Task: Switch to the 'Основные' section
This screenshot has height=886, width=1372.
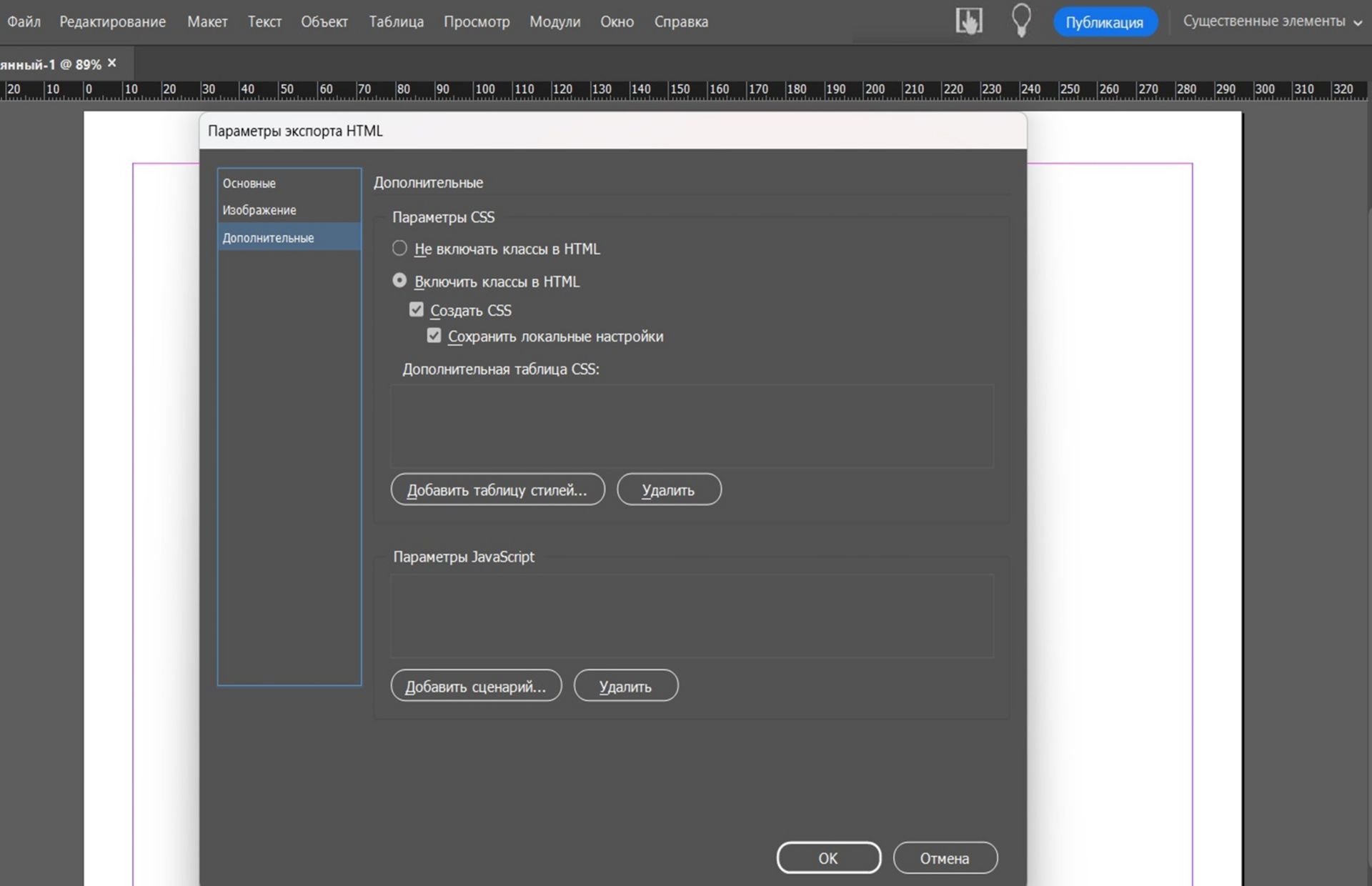Action: click(x=249, y=183)
